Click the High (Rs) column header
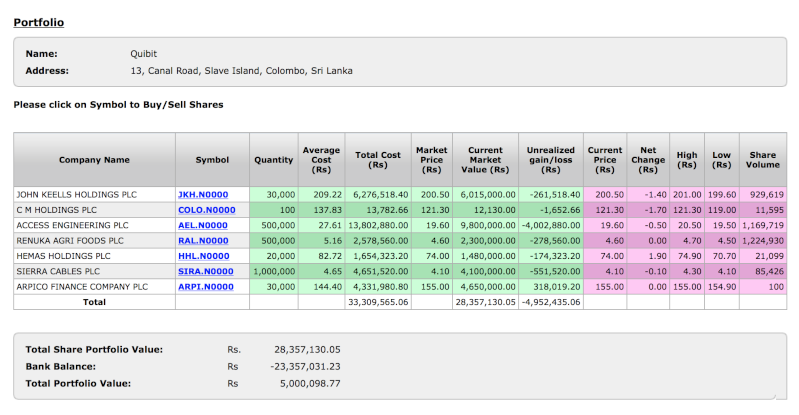Image resolution: width=799 pixels, height=415 pixels. tap(686, 160)
